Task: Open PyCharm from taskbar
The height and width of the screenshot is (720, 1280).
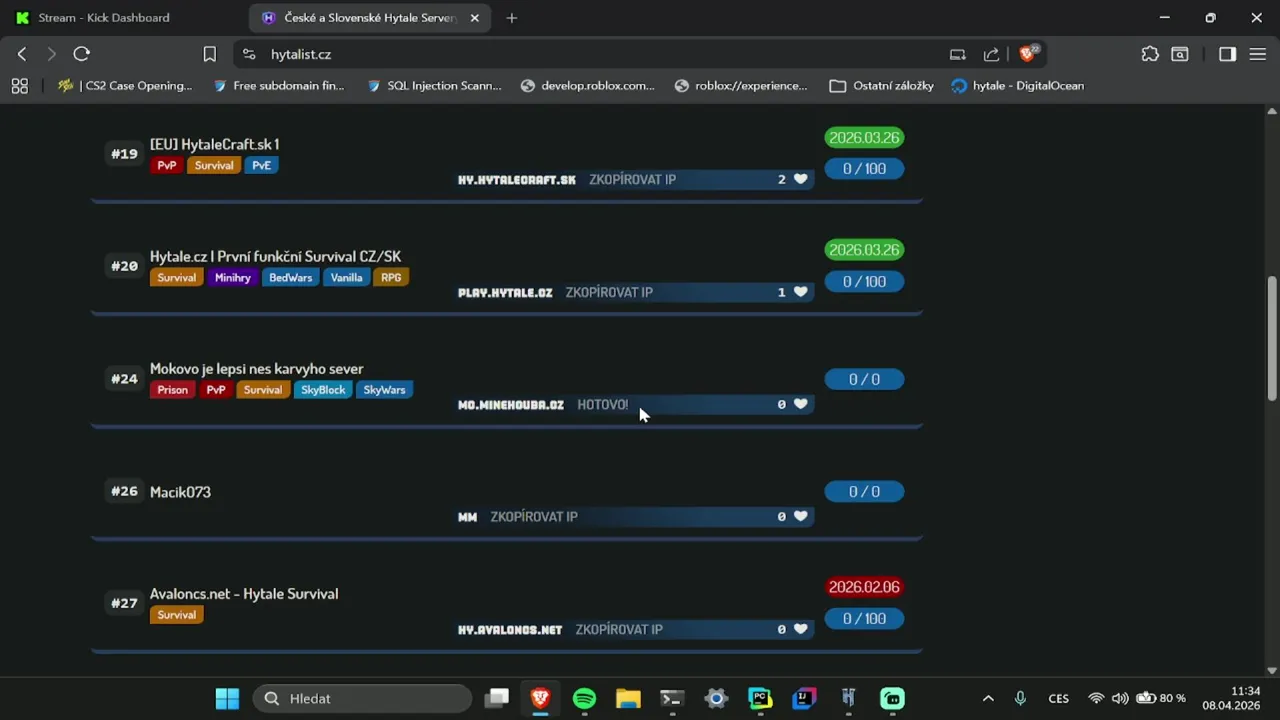Action: tap(760, 698)
